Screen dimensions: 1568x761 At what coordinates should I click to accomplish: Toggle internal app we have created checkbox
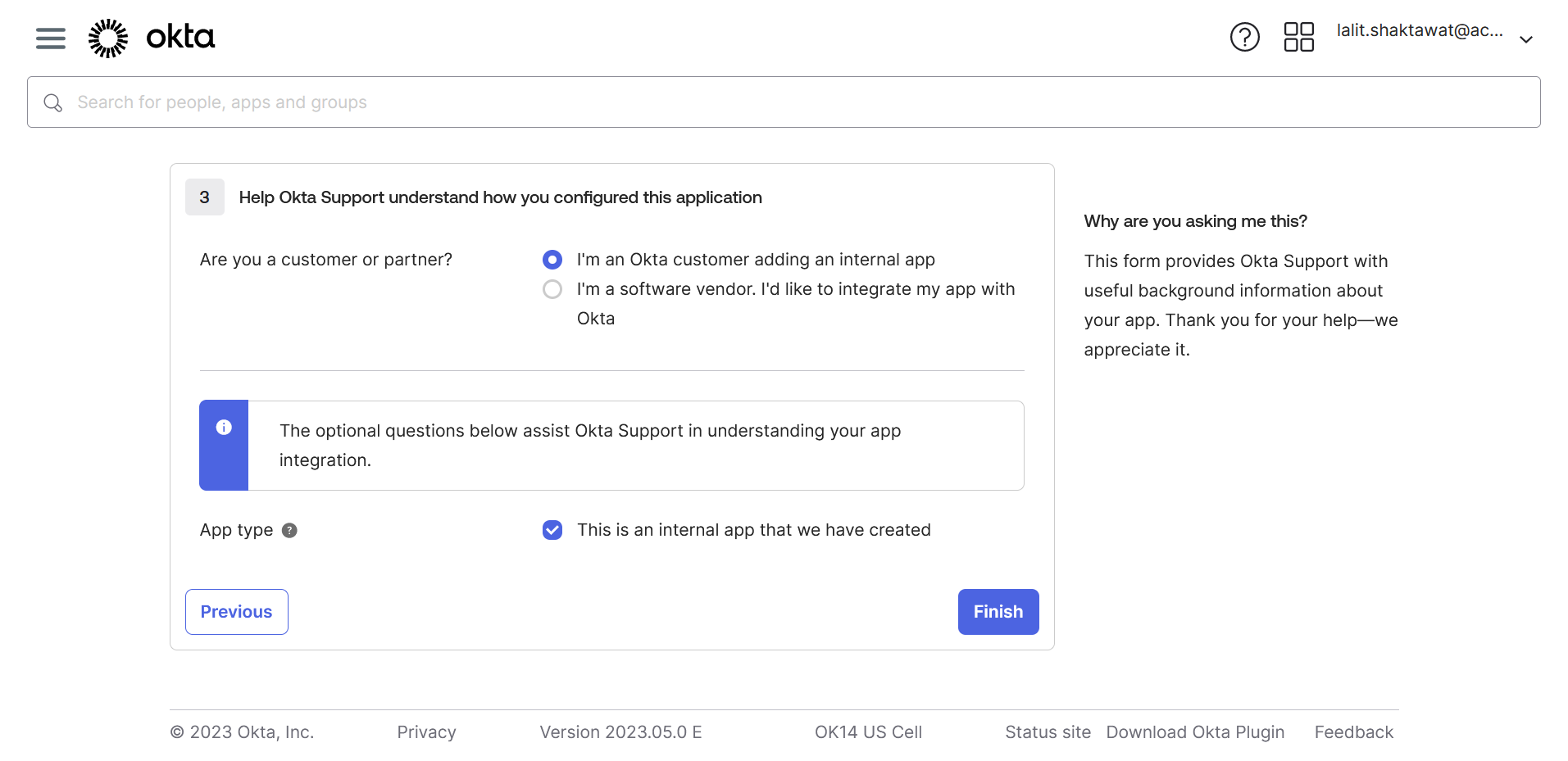pos(552,530)
